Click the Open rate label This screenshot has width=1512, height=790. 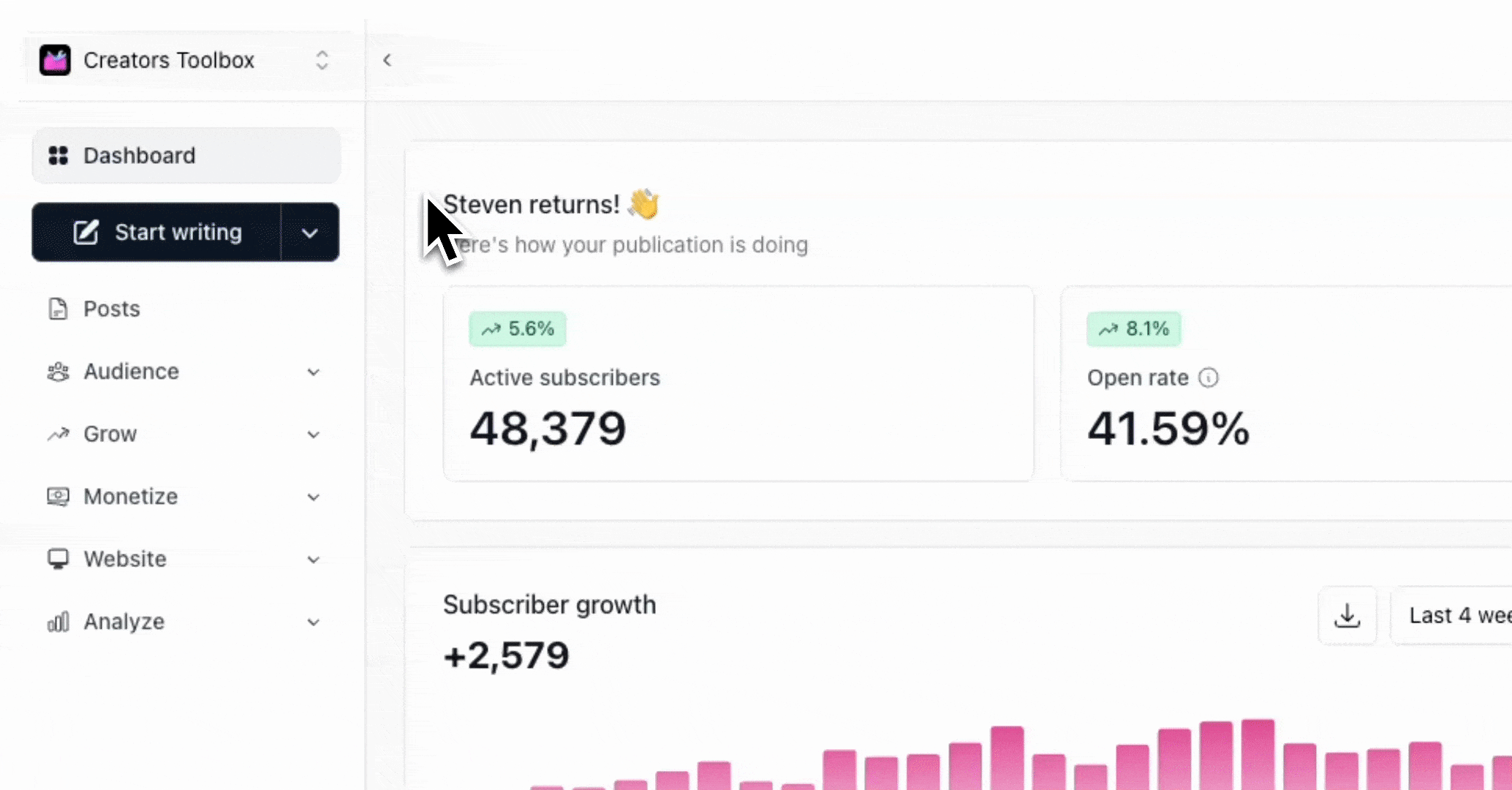1138,377
